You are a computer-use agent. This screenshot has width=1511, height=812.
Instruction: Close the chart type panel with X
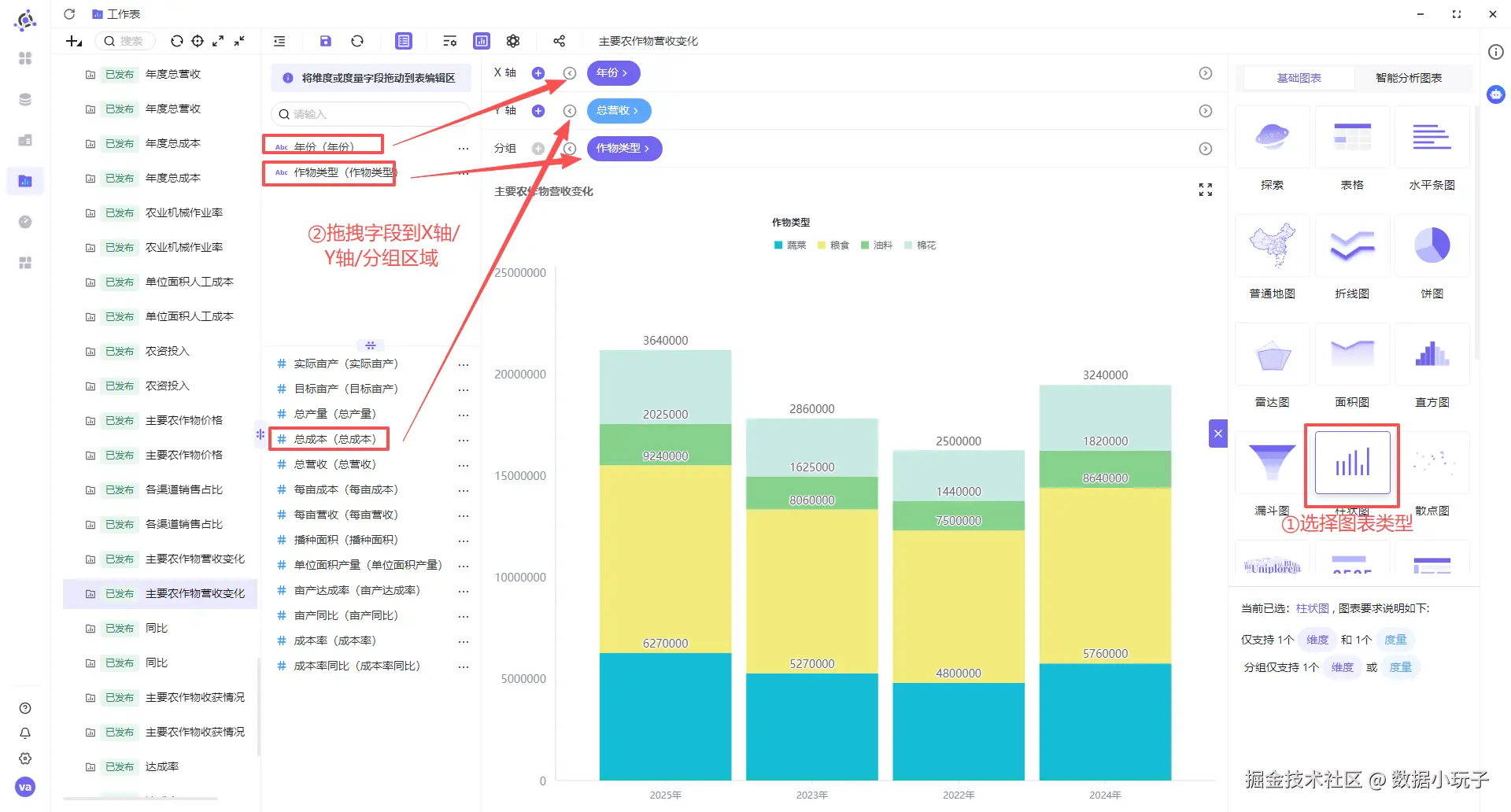pos(1218,433)
